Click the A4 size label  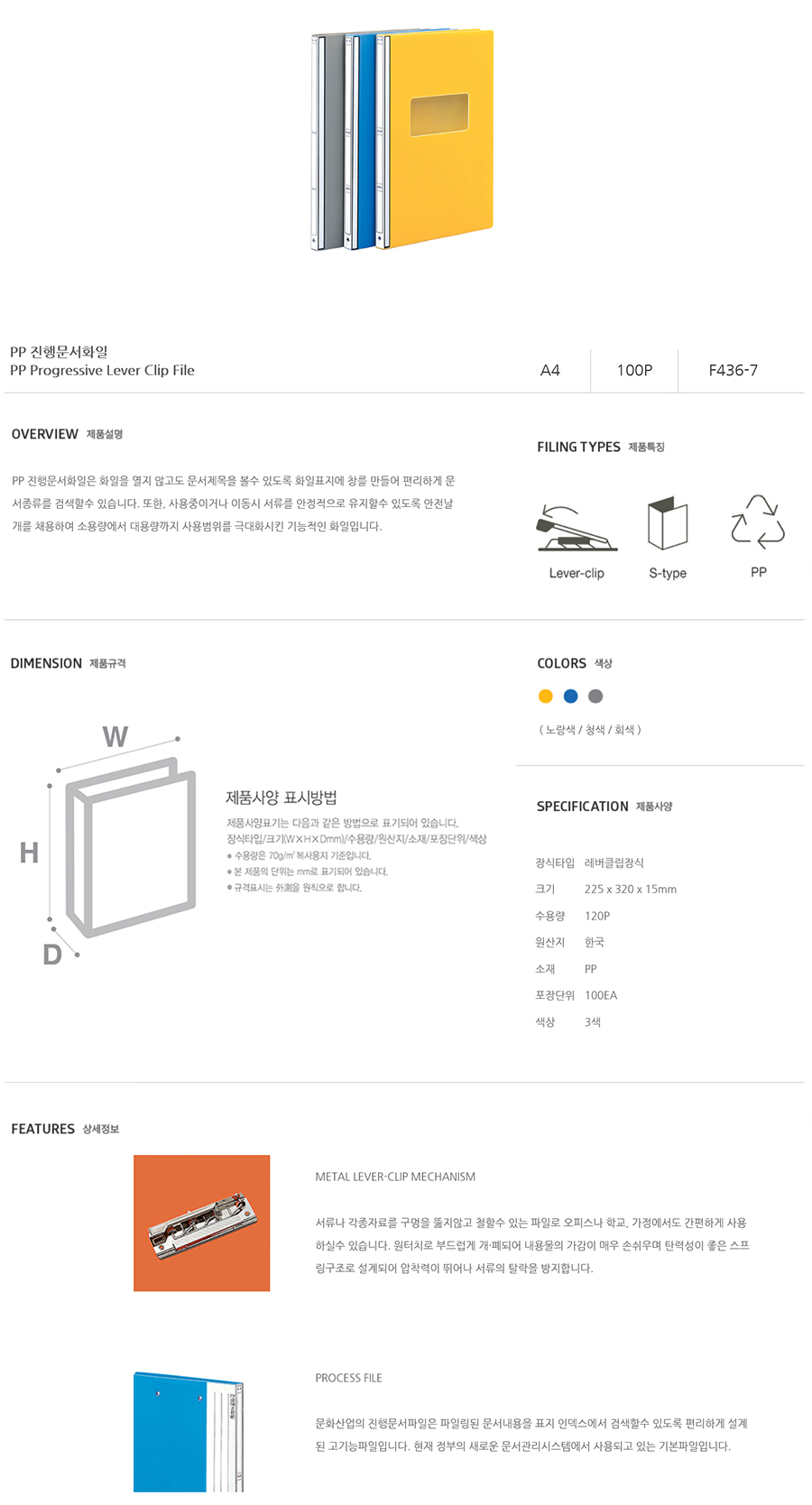click(550, 370)
